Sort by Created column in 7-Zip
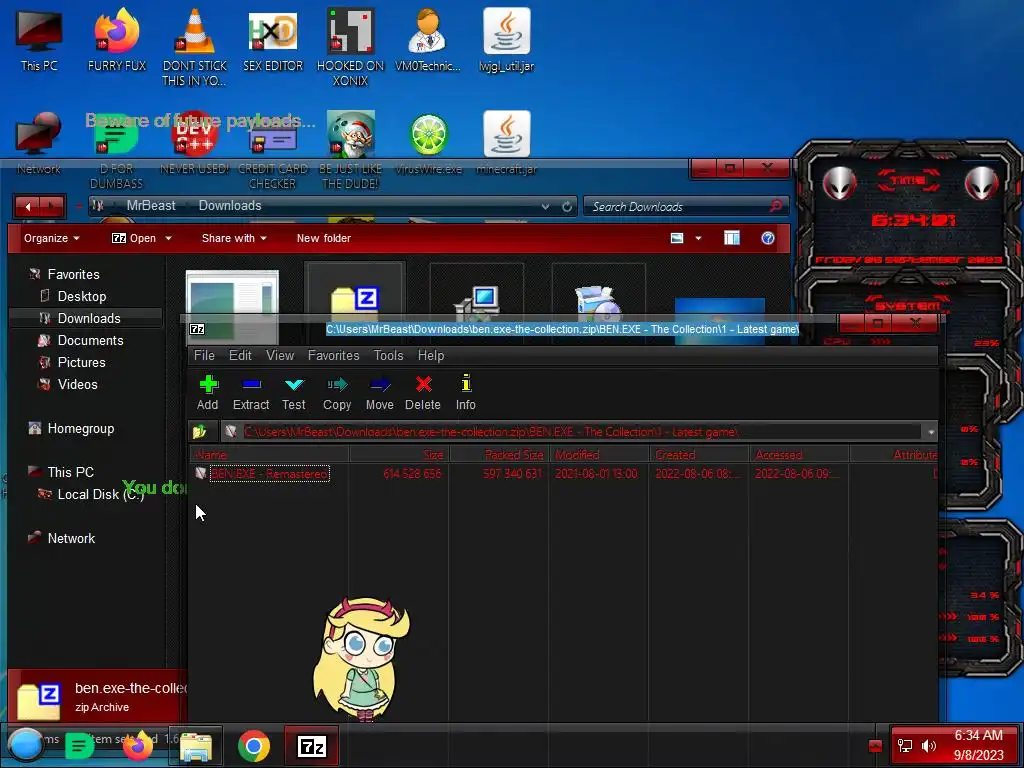The height and width of the screenshot is (768, 1024). click(699, 455)
